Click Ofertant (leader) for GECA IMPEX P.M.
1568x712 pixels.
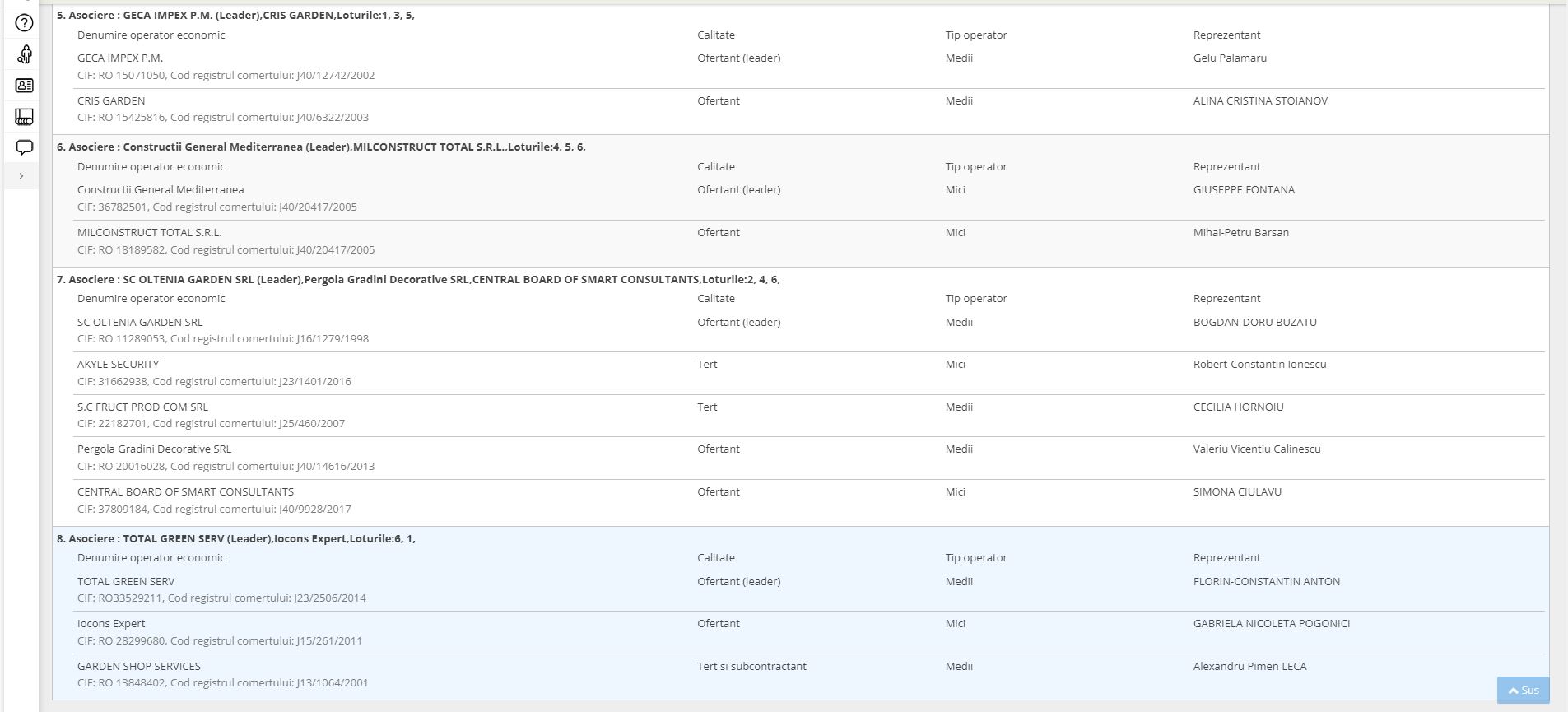pos(738,58)
